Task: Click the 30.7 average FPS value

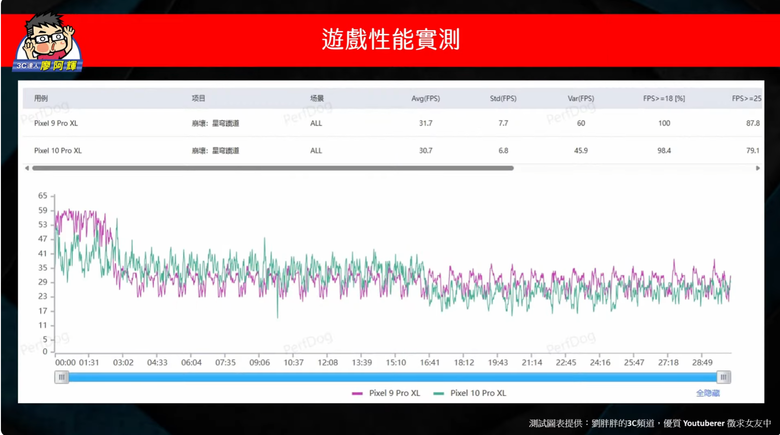Action: [425, 150]
